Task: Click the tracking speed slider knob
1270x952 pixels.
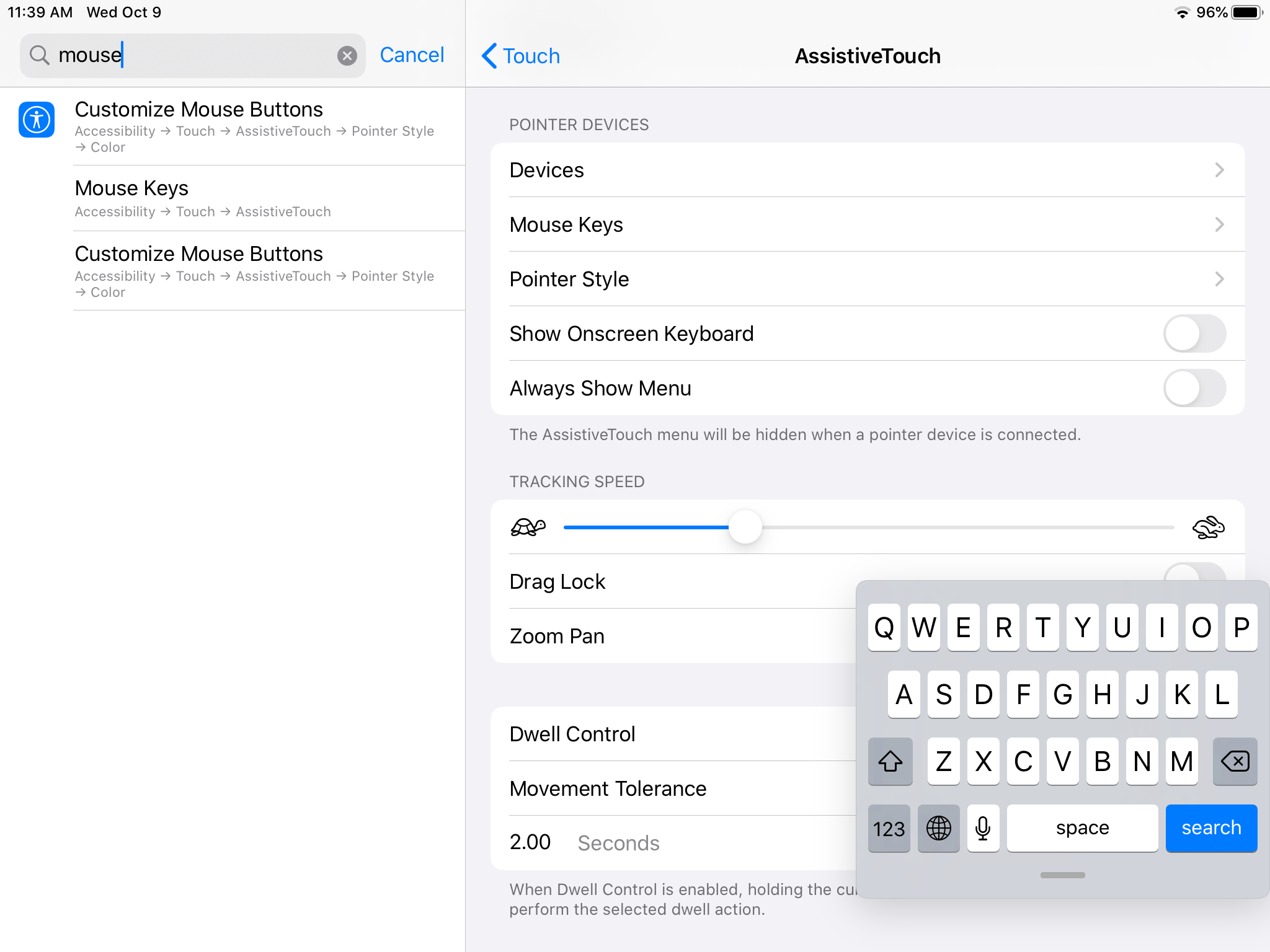Action: point(745,527)
